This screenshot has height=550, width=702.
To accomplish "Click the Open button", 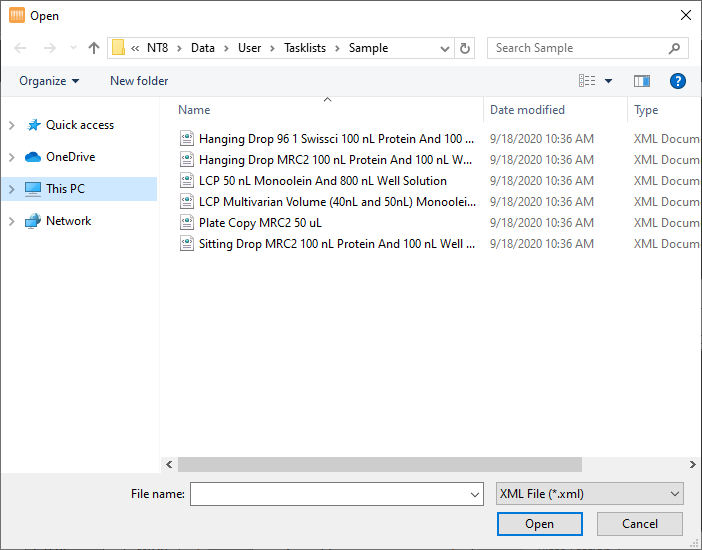I will pos(539,524).
